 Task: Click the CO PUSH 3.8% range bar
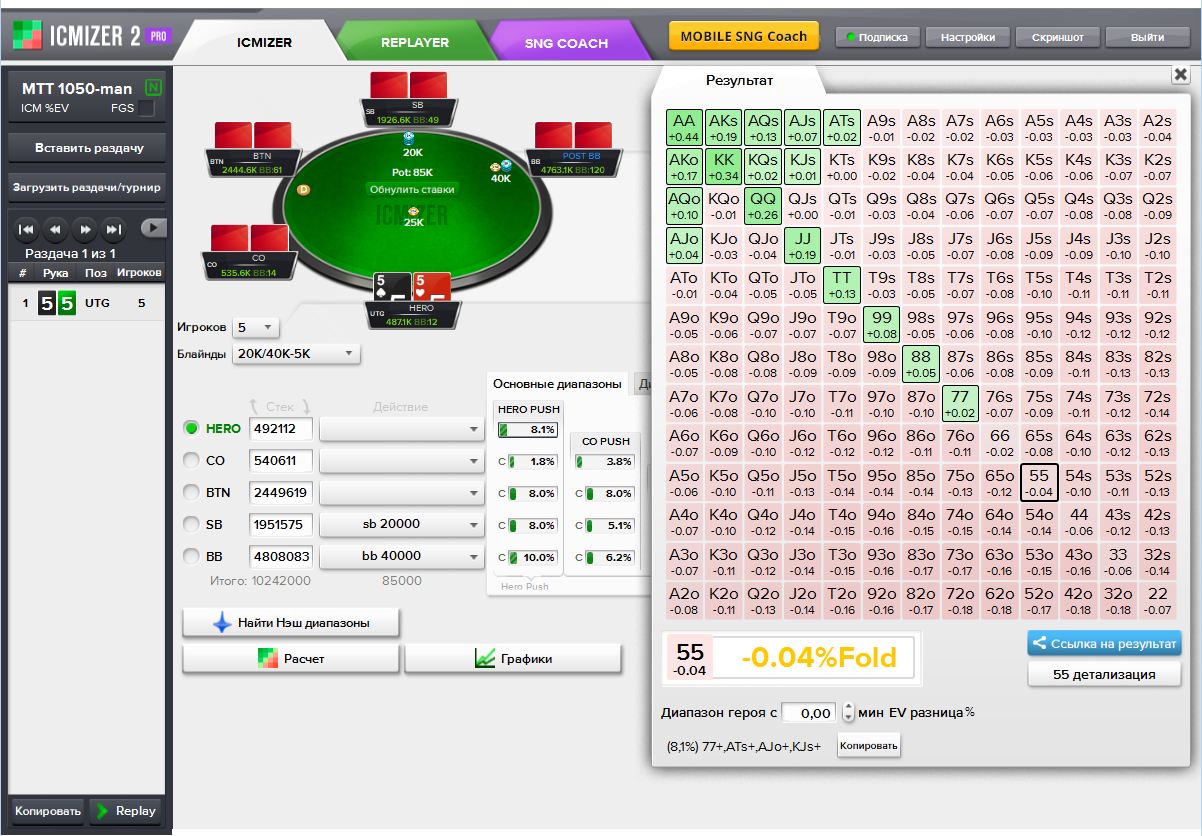[x=605, y=462]
